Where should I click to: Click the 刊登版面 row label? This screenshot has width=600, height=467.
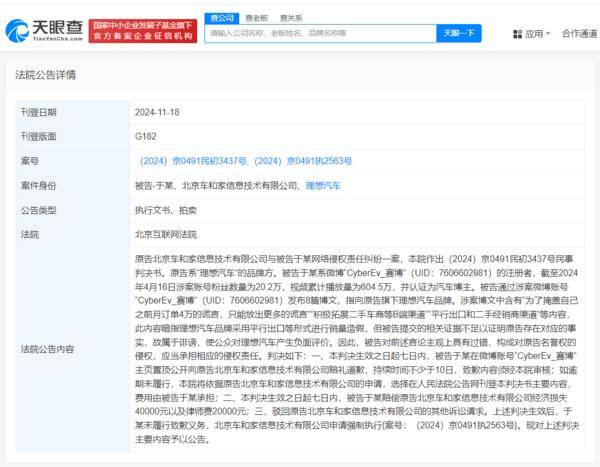[39, 136]
